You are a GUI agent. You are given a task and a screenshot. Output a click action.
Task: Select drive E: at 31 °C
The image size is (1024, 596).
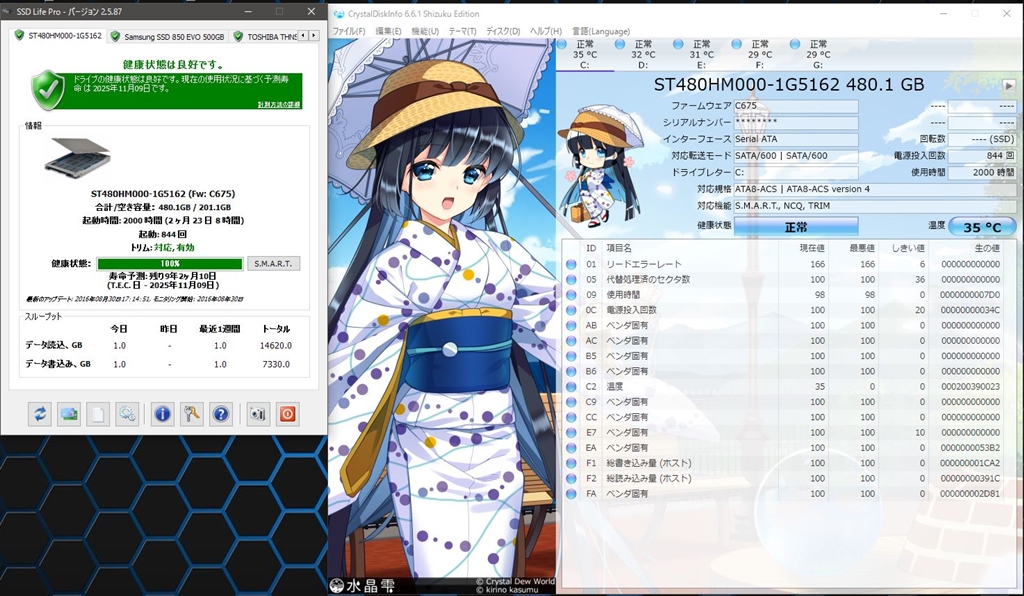[701, 54]
